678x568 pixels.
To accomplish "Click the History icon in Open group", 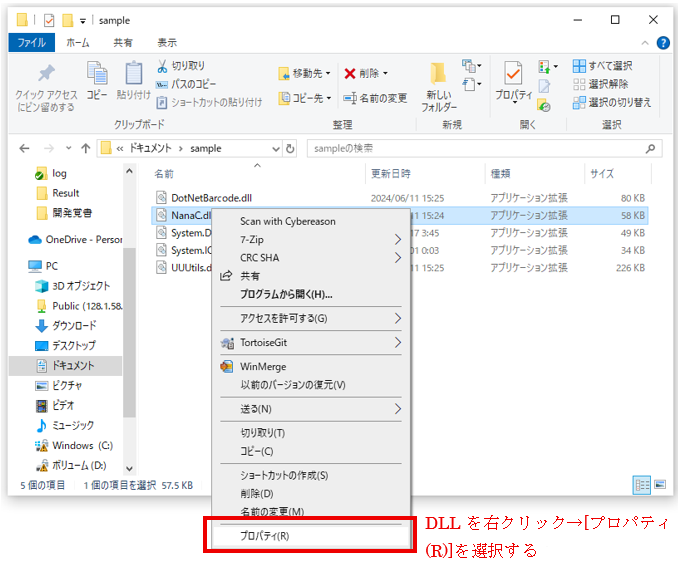I will point(544,105).
